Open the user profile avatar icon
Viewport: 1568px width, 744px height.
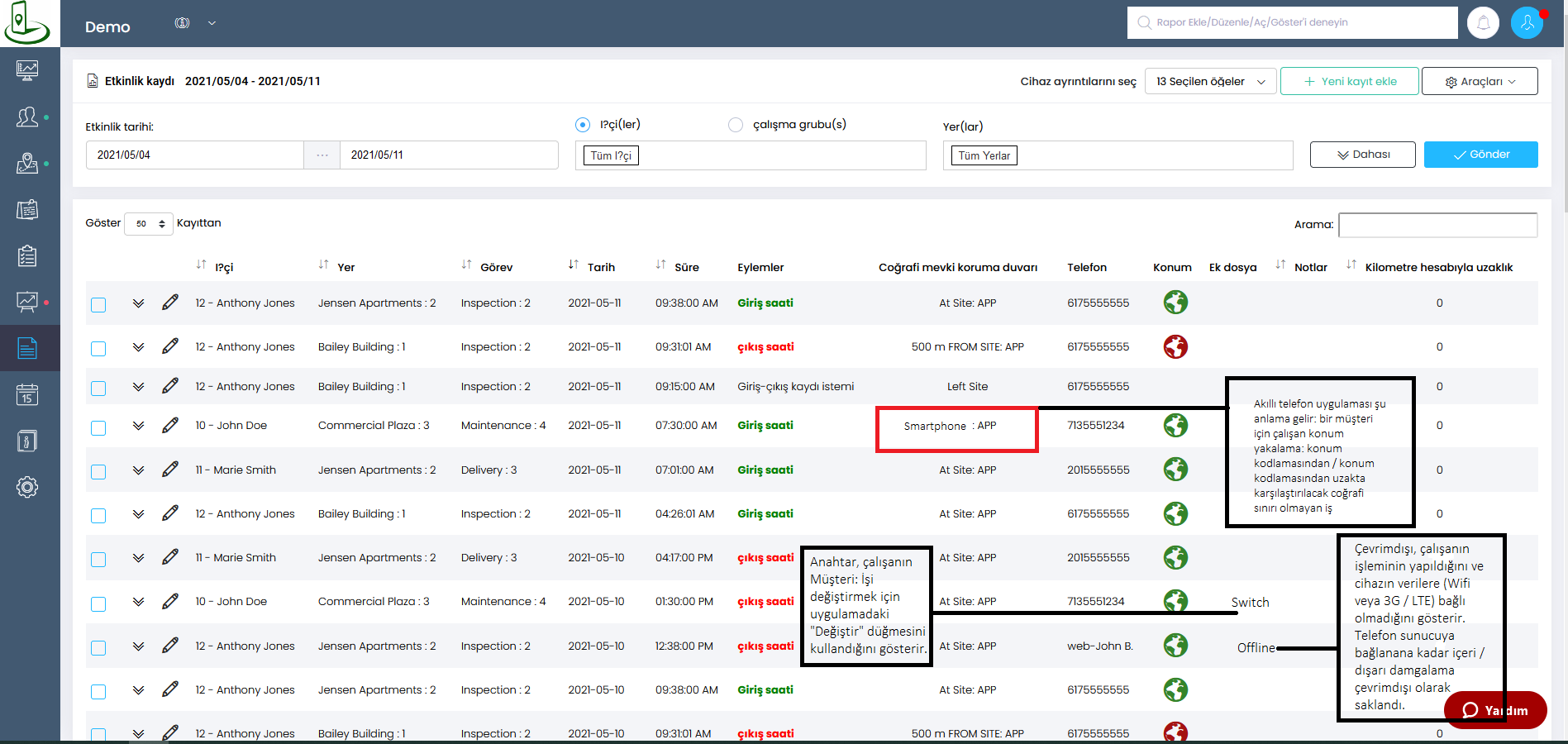tap(1527, 23)
